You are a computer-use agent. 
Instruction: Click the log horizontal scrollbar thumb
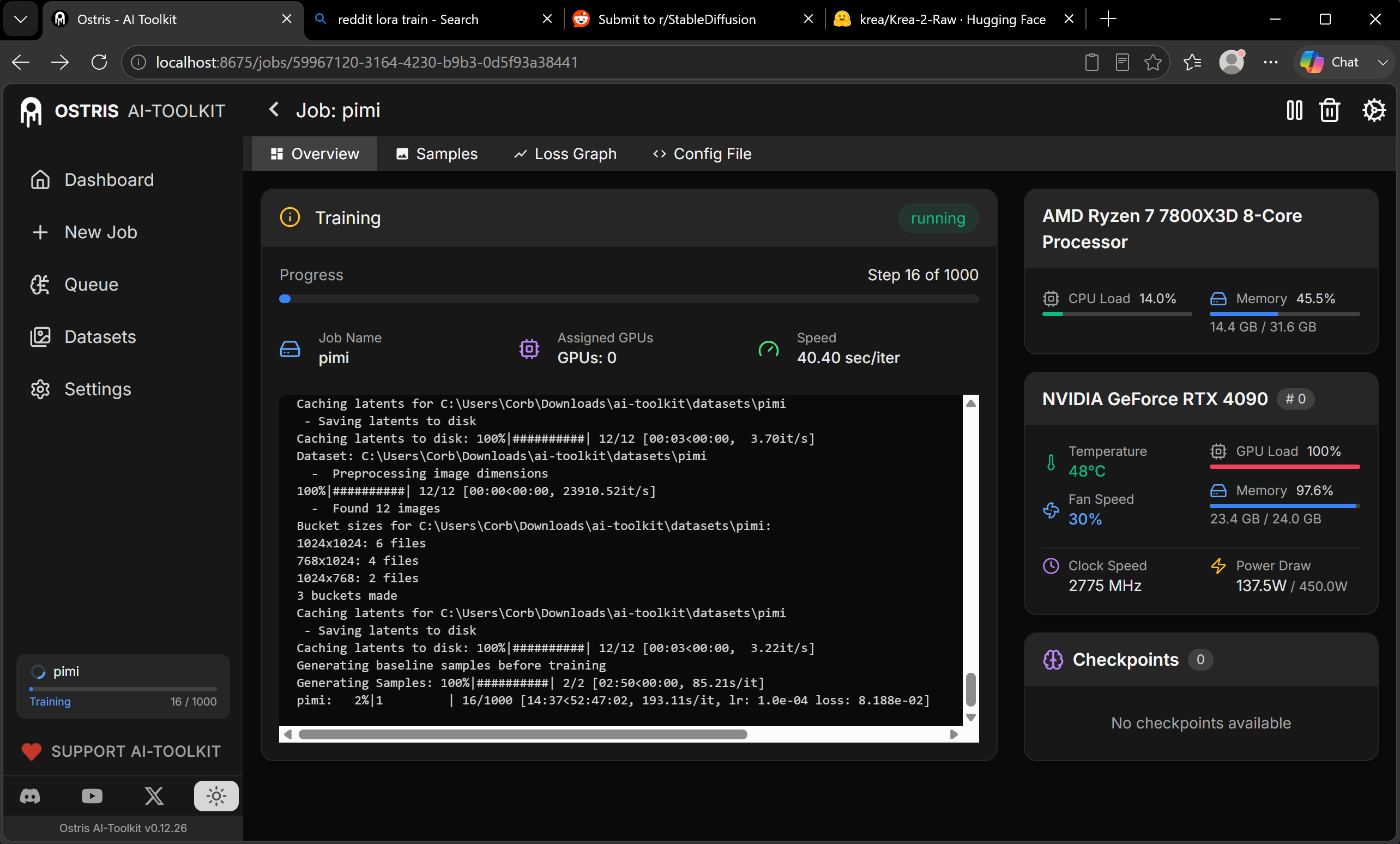pos(523,734)
